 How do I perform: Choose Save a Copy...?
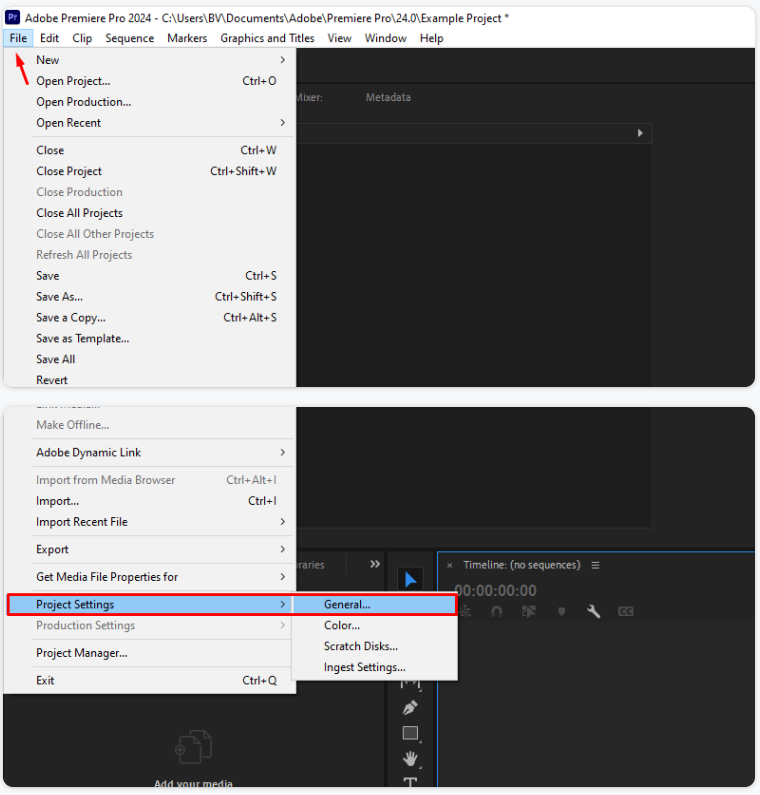(150, 317)
